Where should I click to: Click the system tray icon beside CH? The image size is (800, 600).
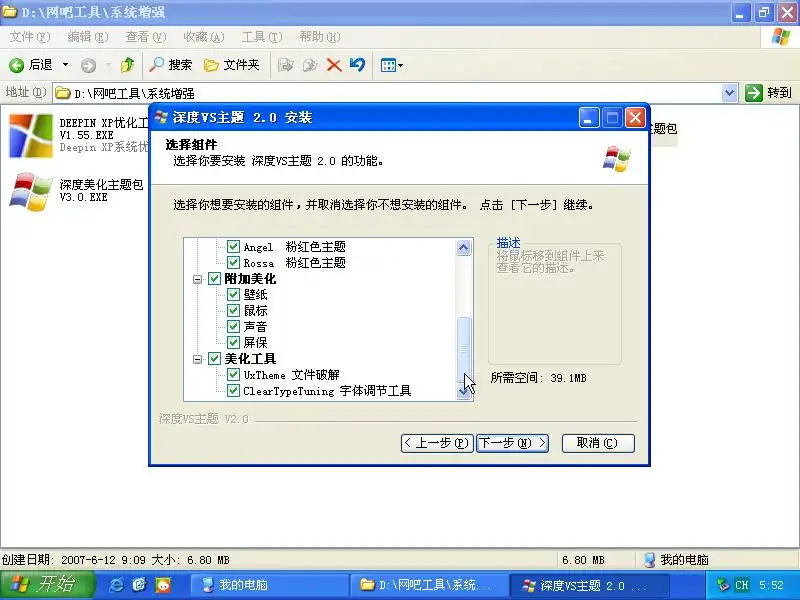pos(722,584)
